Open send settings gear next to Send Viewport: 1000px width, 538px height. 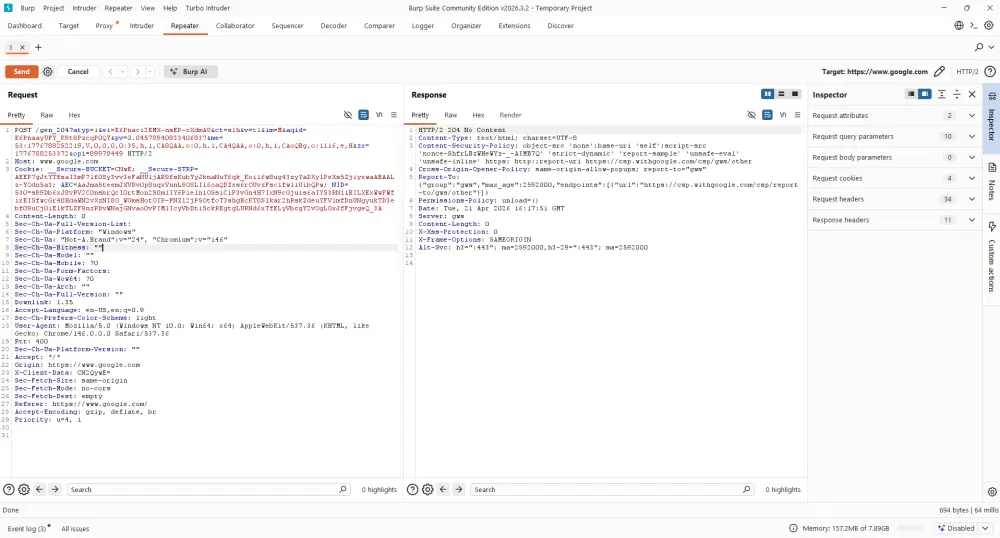tap(47, 71)
